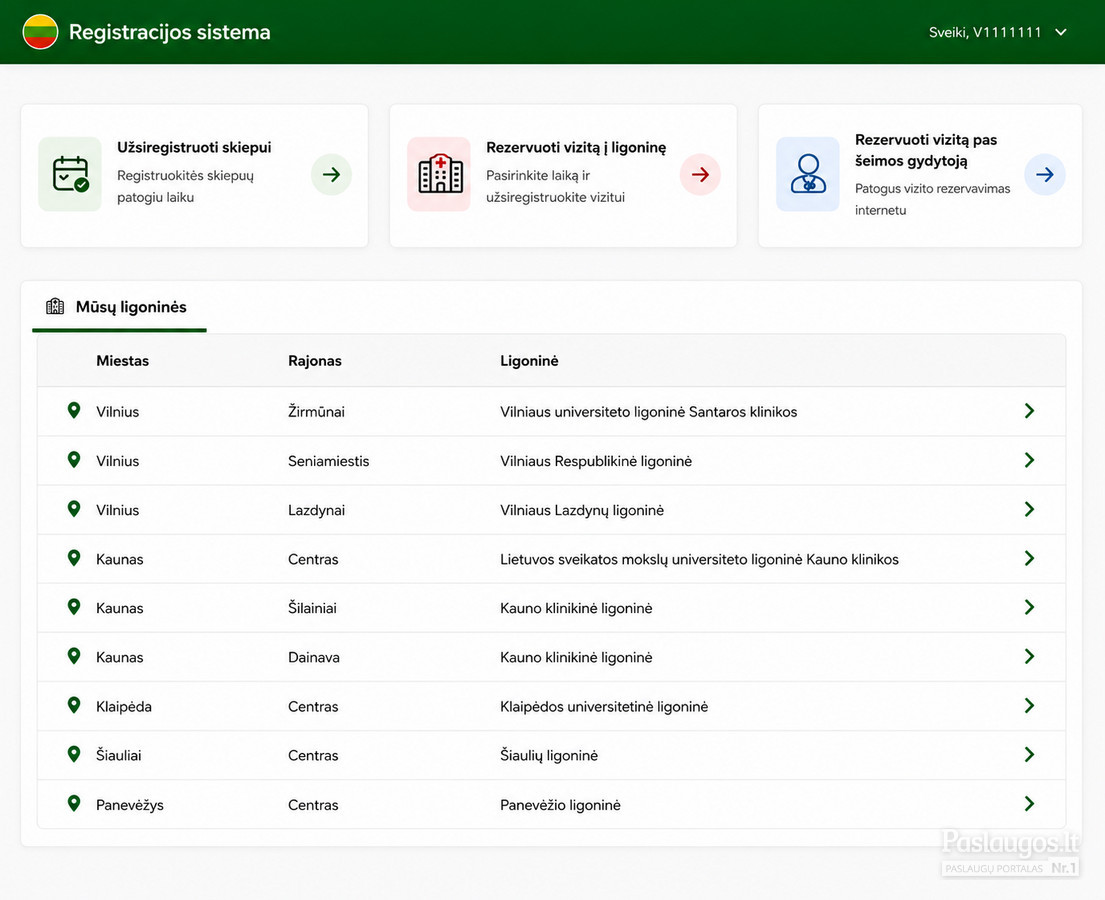1105x900 pixels.
Task: Click the Miestas column header
Action: click(123, 361)
